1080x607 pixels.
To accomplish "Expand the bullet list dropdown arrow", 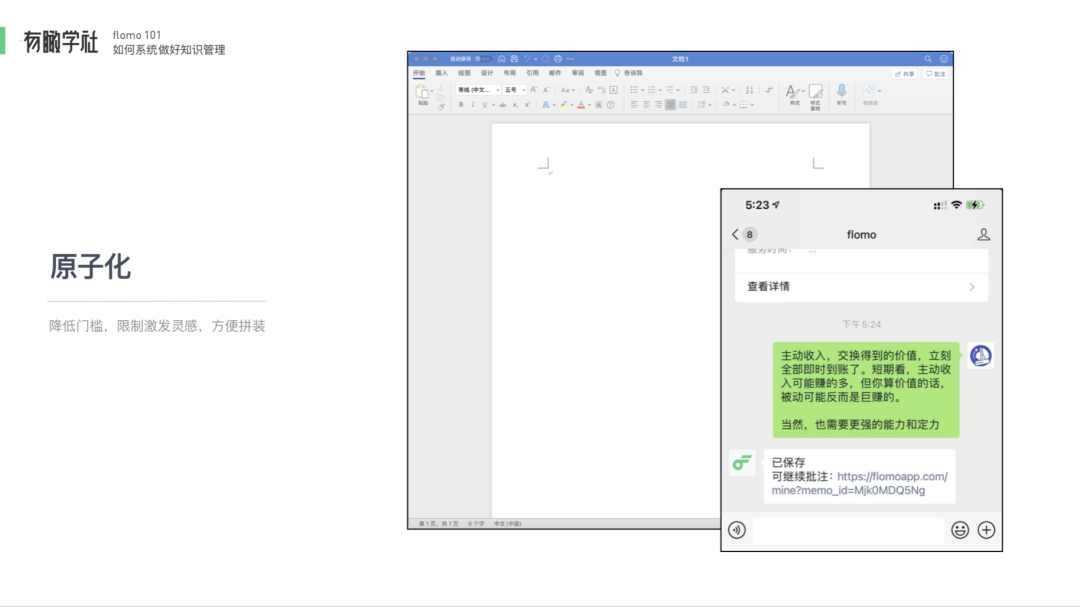I will click(x=643, y=90).
